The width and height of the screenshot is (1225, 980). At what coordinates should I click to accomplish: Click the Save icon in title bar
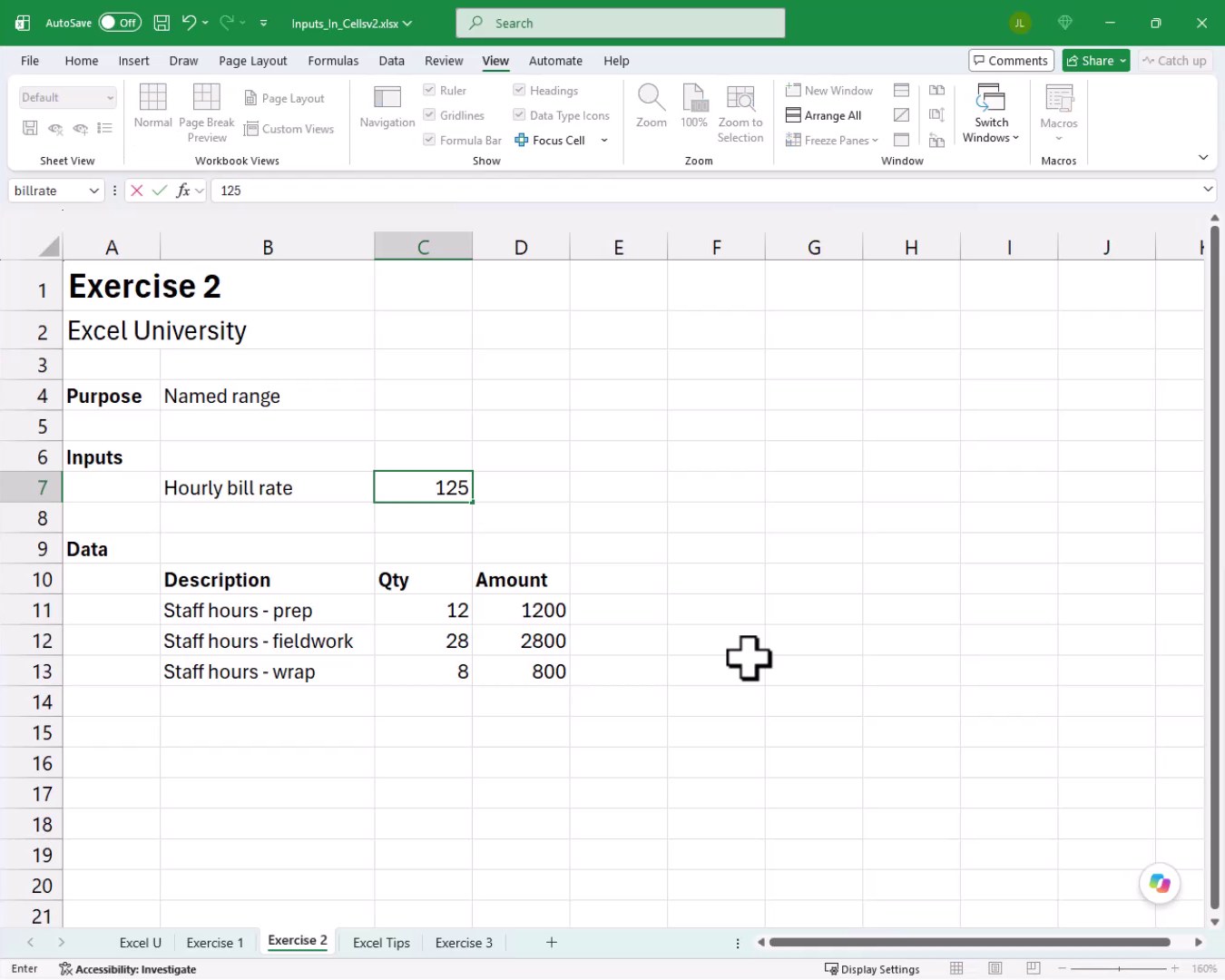click(x=162, y=24)
